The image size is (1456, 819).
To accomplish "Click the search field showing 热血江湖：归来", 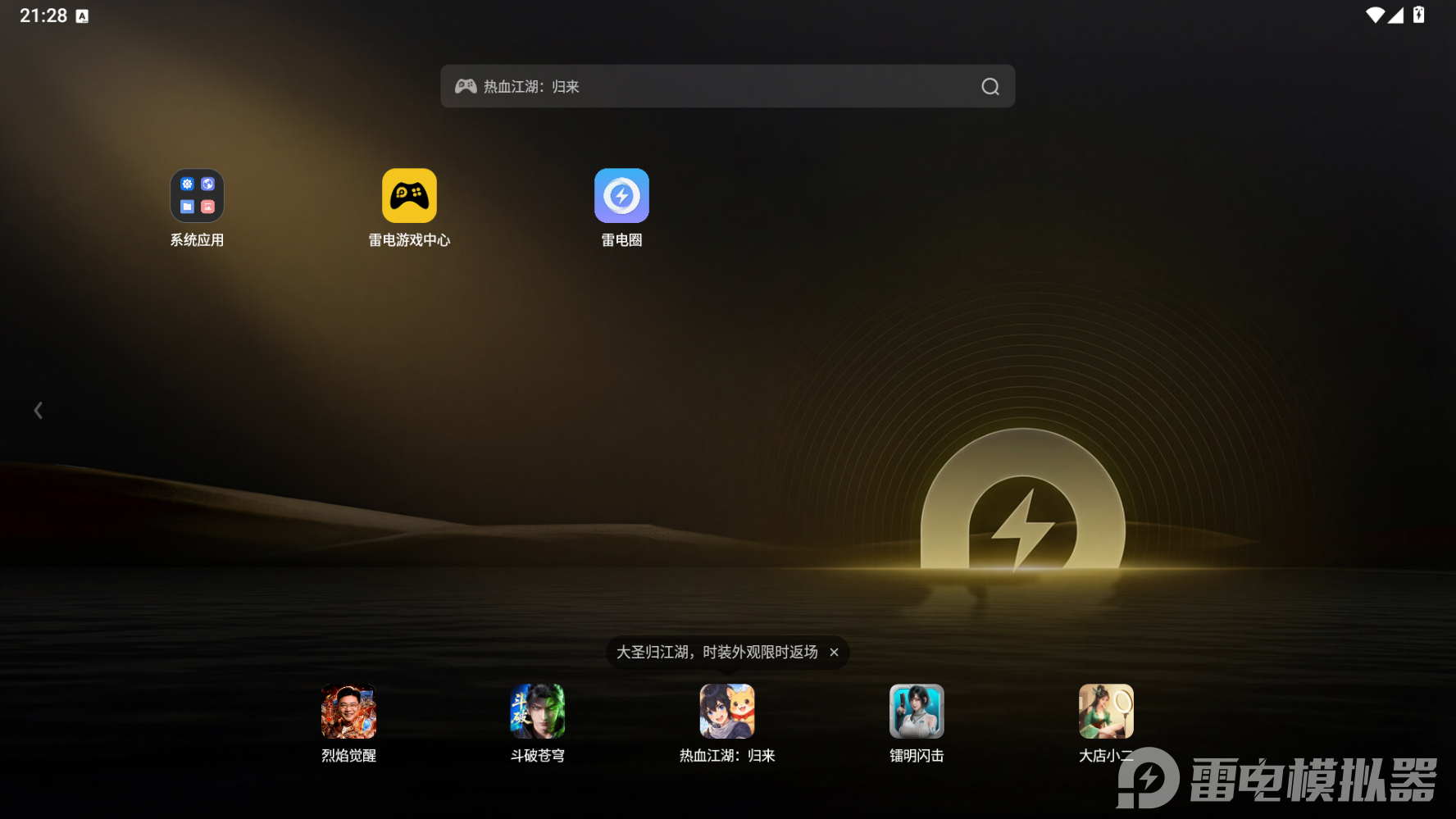I will [x=727, y=86].
